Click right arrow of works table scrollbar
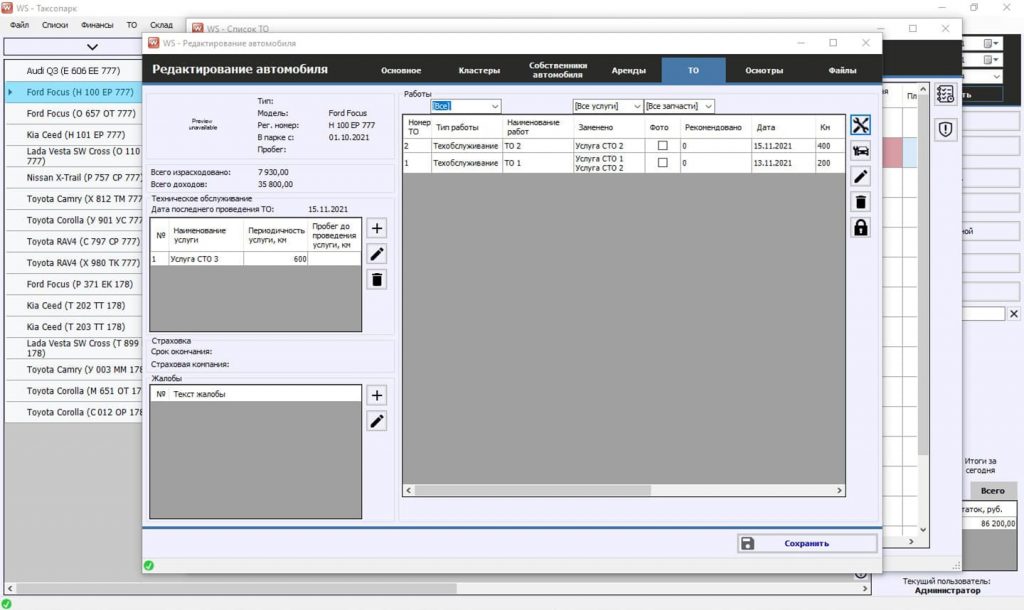Screen dimensions: 1024x610 pyautogui.click(x=839, y=490)
